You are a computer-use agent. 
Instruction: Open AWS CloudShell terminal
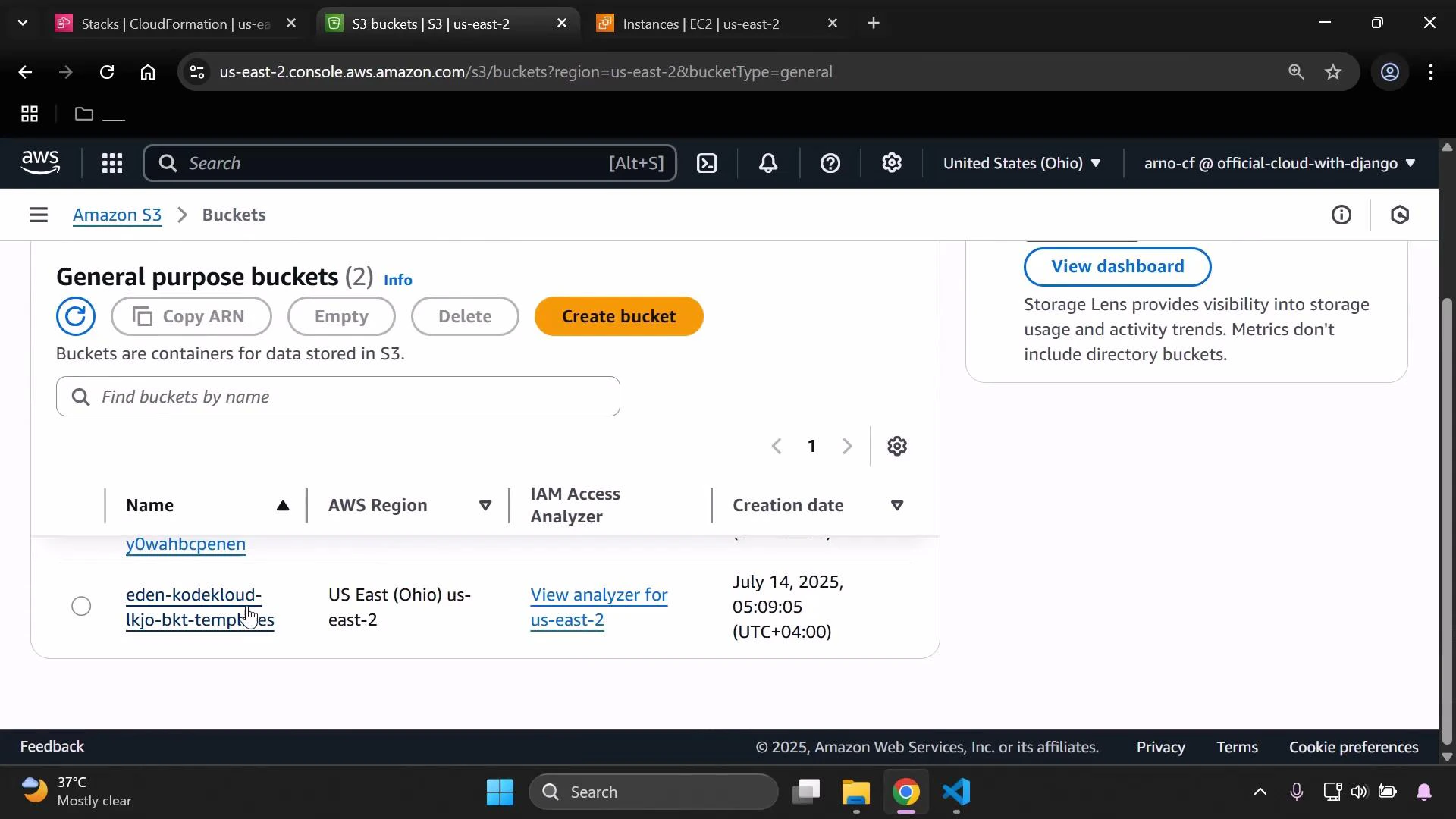click(x=707, y=163)
